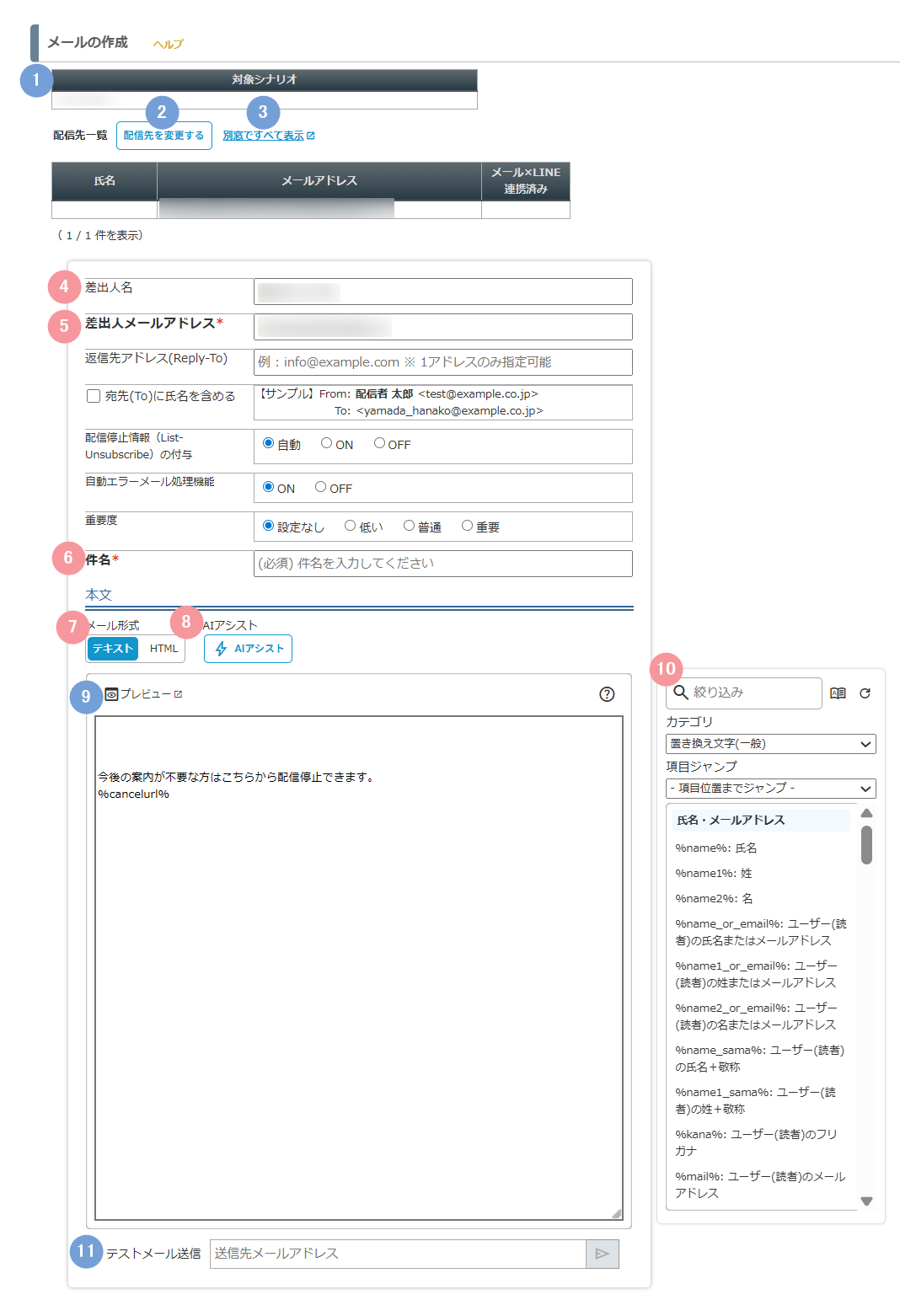Click scroll-up arrow in placeholder list
This screenshot has width=900, height=1316.
[866, 813]
